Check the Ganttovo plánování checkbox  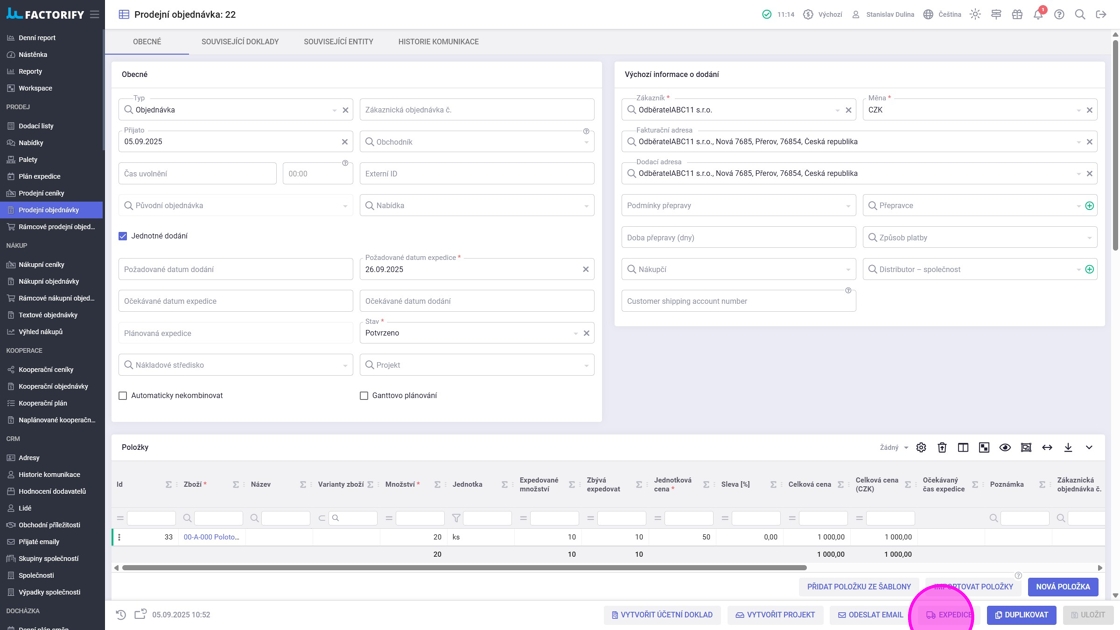364,396
